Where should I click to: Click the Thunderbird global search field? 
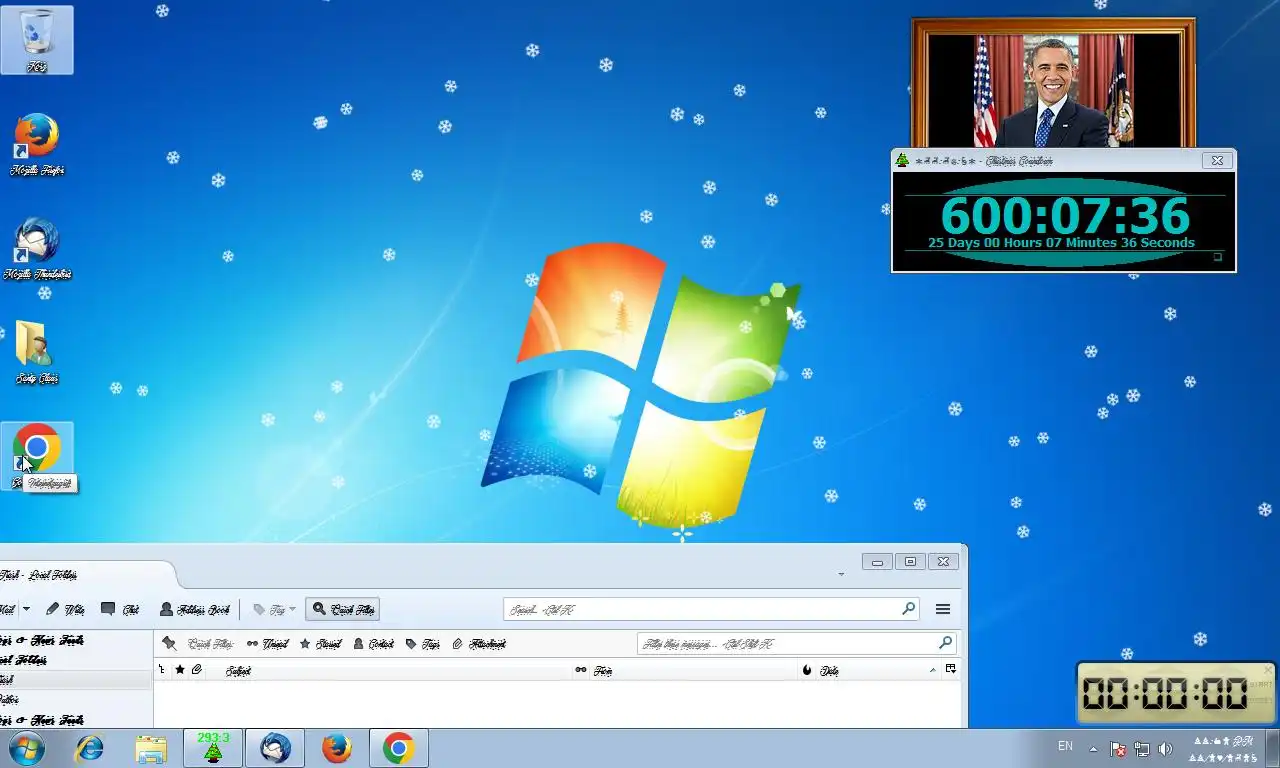coord(710,609)
